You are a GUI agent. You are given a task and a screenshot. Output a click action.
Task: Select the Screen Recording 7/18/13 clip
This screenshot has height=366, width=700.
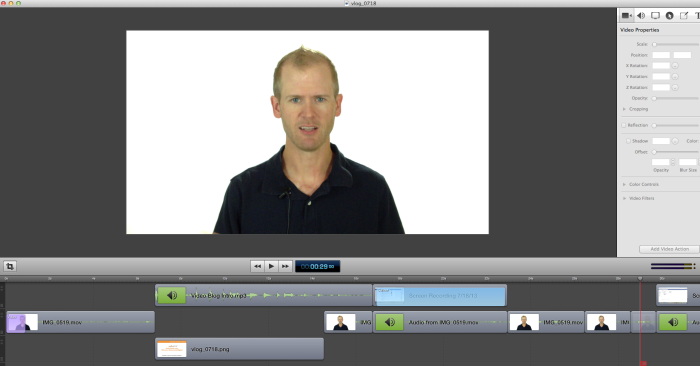[440, 295]
